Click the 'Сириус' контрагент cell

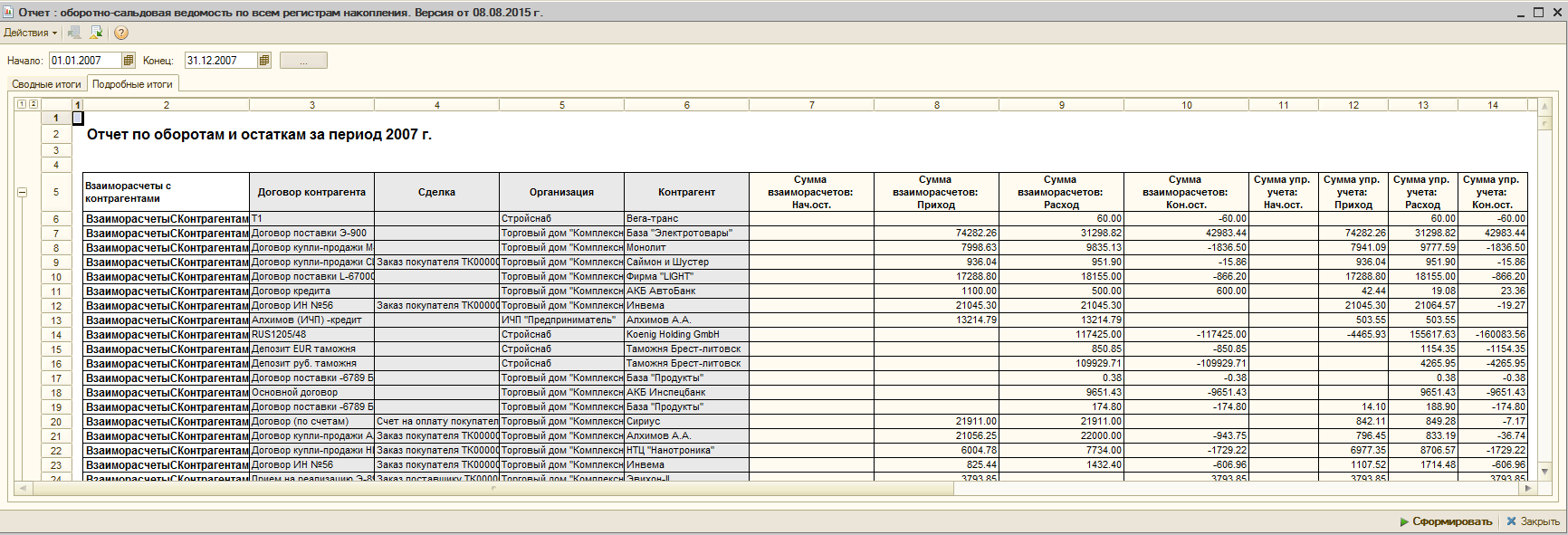686,422
